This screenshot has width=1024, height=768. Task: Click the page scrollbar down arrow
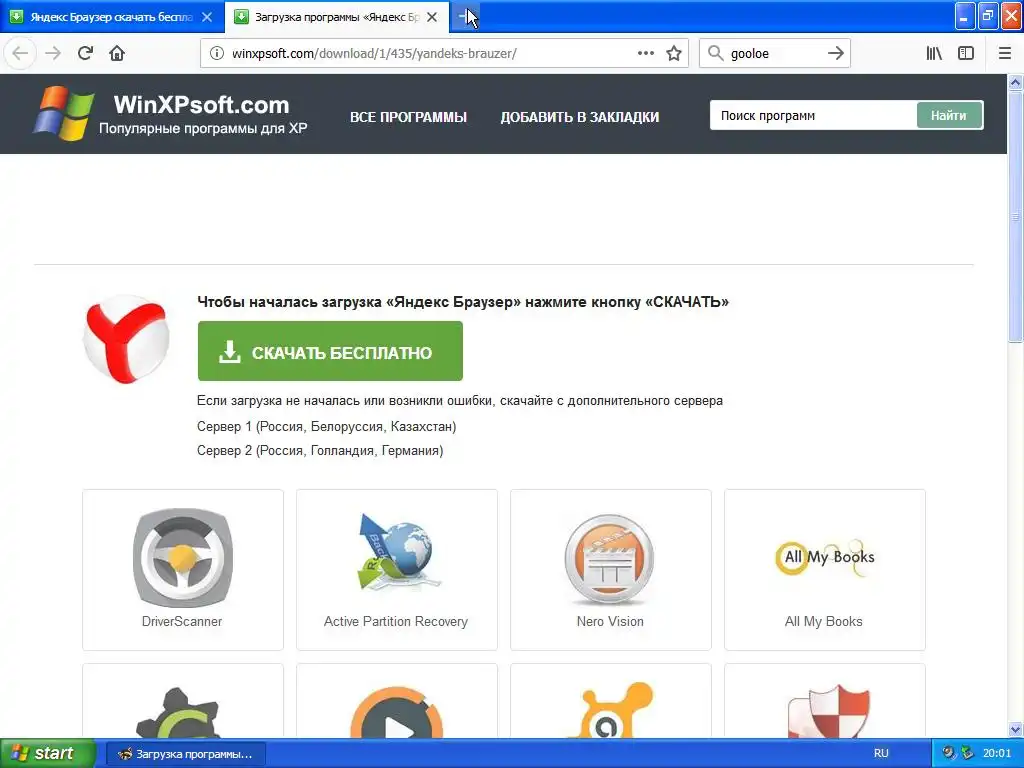[x=1016, y=729]
